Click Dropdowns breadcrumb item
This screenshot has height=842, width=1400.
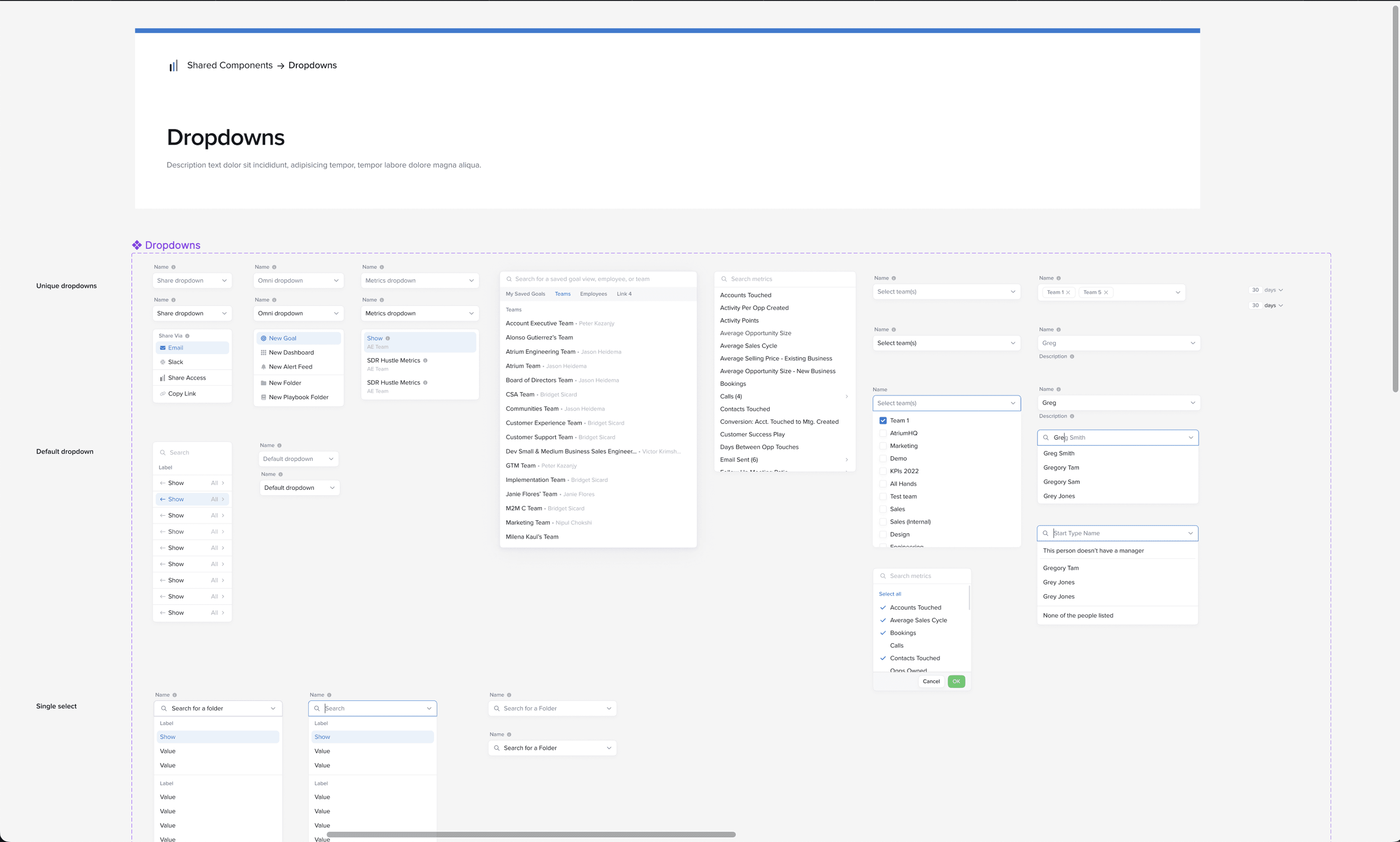[x=313, y=65]
